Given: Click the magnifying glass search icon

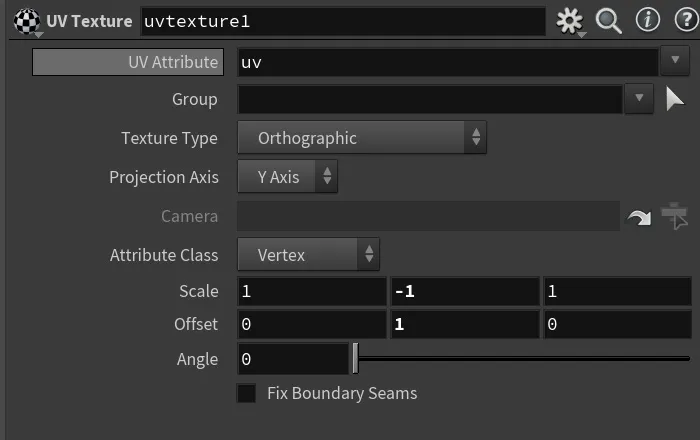Looking at the screenshot, I should [608, 21].
